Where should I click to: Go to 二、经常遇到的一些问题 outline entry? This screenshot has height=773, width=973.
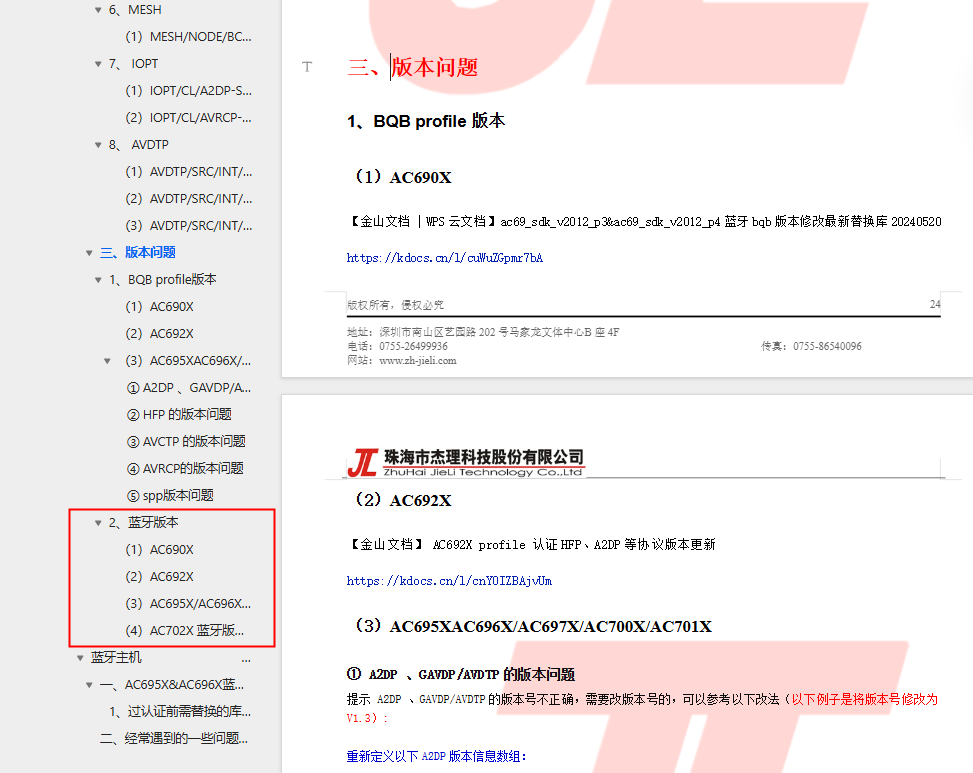[174, 738]
